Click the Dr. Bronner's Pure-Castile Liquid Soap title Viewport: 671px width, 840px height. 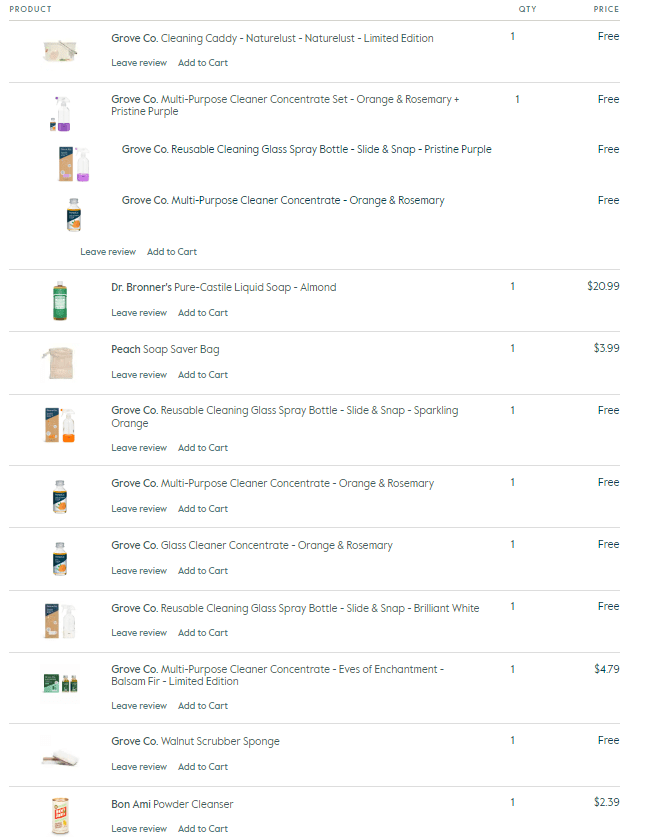[x=223, y=287]
